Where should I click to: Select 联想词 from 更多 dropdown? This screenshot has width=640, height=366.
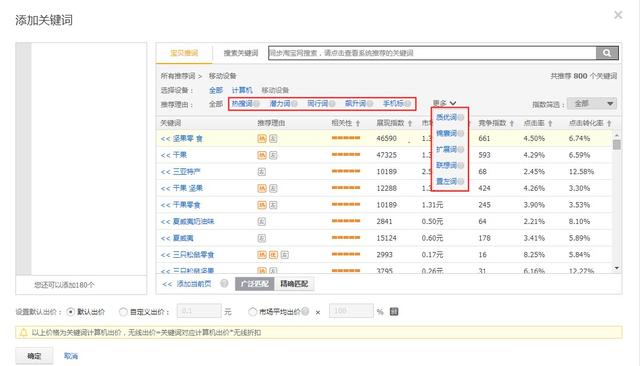[x=447, y=165]
